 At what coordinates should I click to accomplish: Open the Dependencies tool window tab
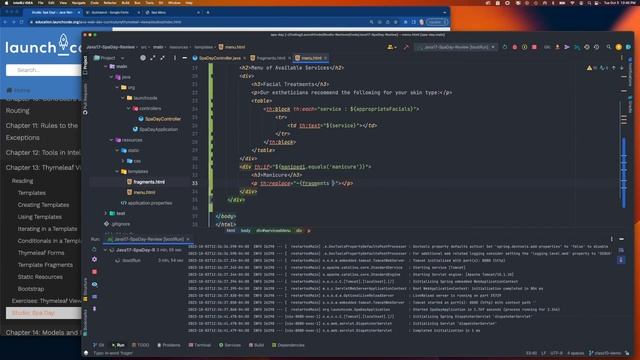[288, 345]
